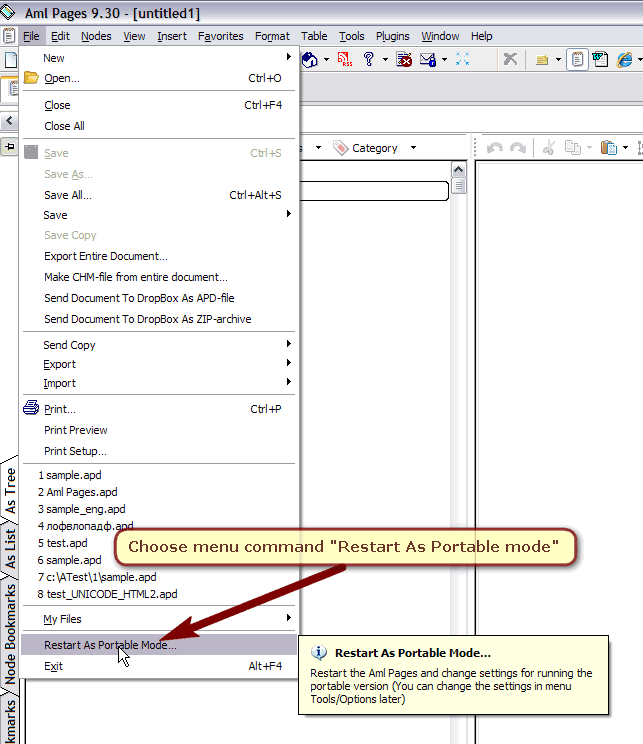The height and width of the screenshot is (744, 643).
Task: Open recent file 2 Aml Pages.apd
Action: [158, 492]
